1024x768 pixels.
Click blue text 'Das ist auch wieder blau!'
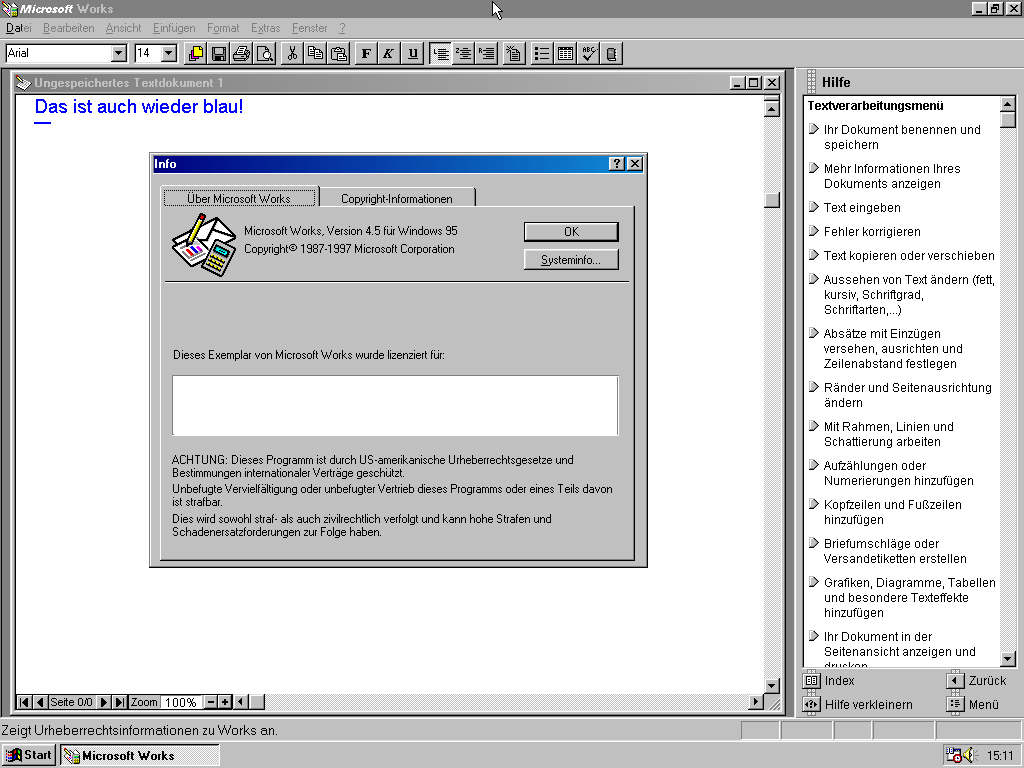point(138,106)
